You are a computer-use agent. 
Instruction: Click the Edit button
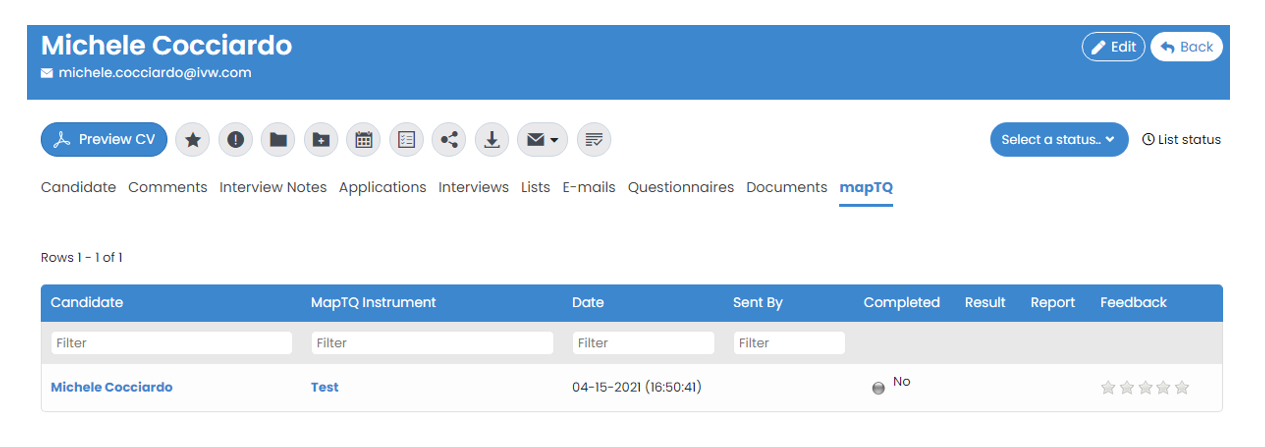(x=1113, y=47)
